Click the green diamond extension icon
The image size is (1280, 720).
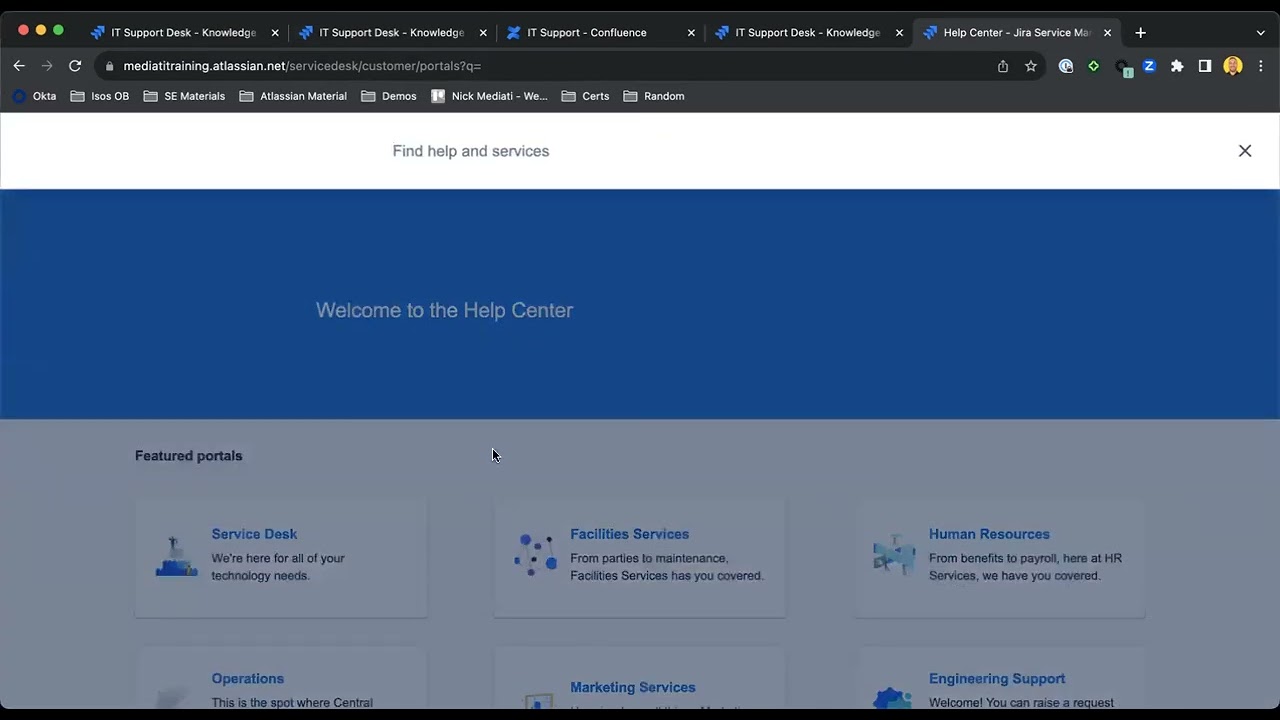1094,66
